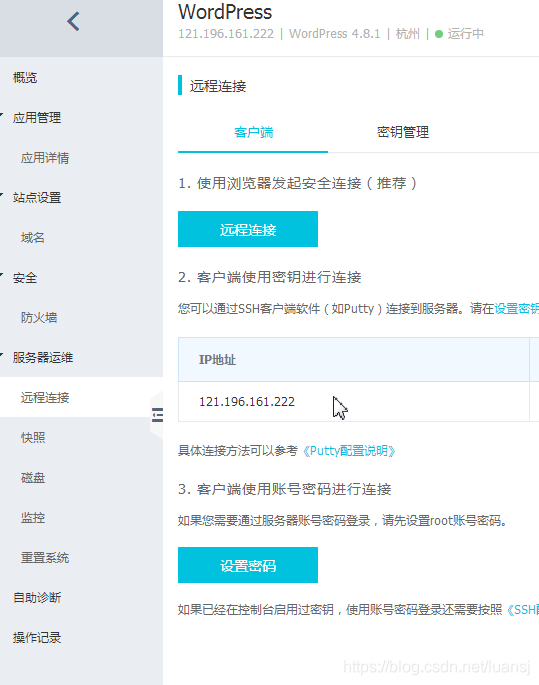Open the 设置密钥 link
Screen dimensions: 539x685
pos(516,308)
